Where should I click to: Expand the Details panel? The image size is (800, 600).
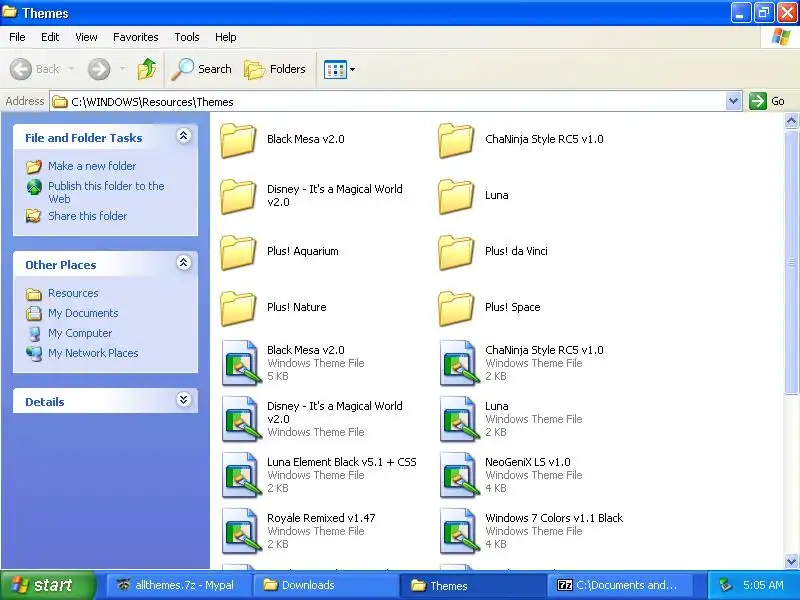(184, 399)
